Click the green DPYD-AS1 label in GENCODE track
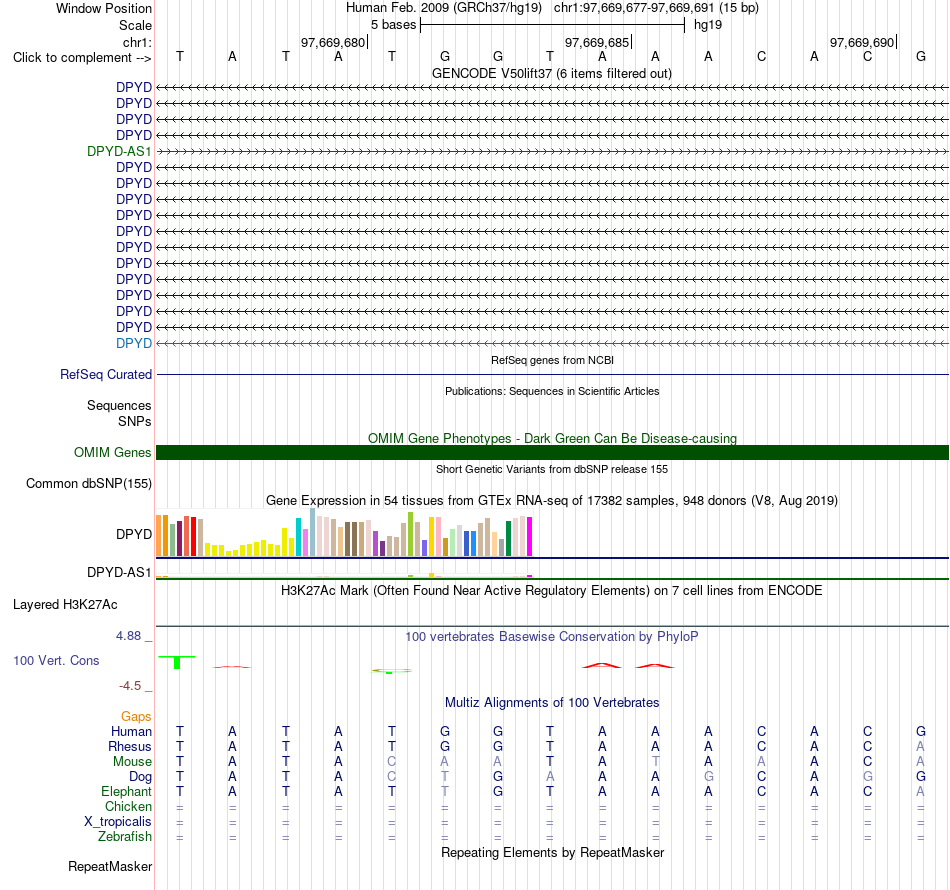The image size is (950, 890). click(x=119, y=151)
